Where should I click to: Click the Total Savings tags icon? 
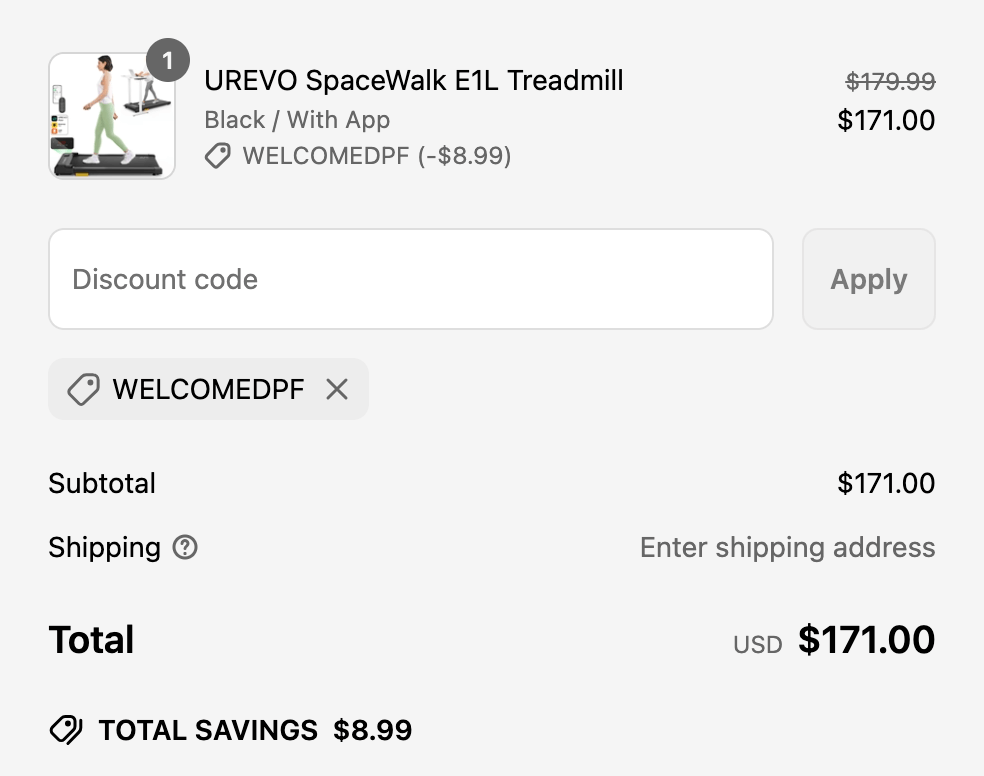pyautogui.click(x=66, y=730)
